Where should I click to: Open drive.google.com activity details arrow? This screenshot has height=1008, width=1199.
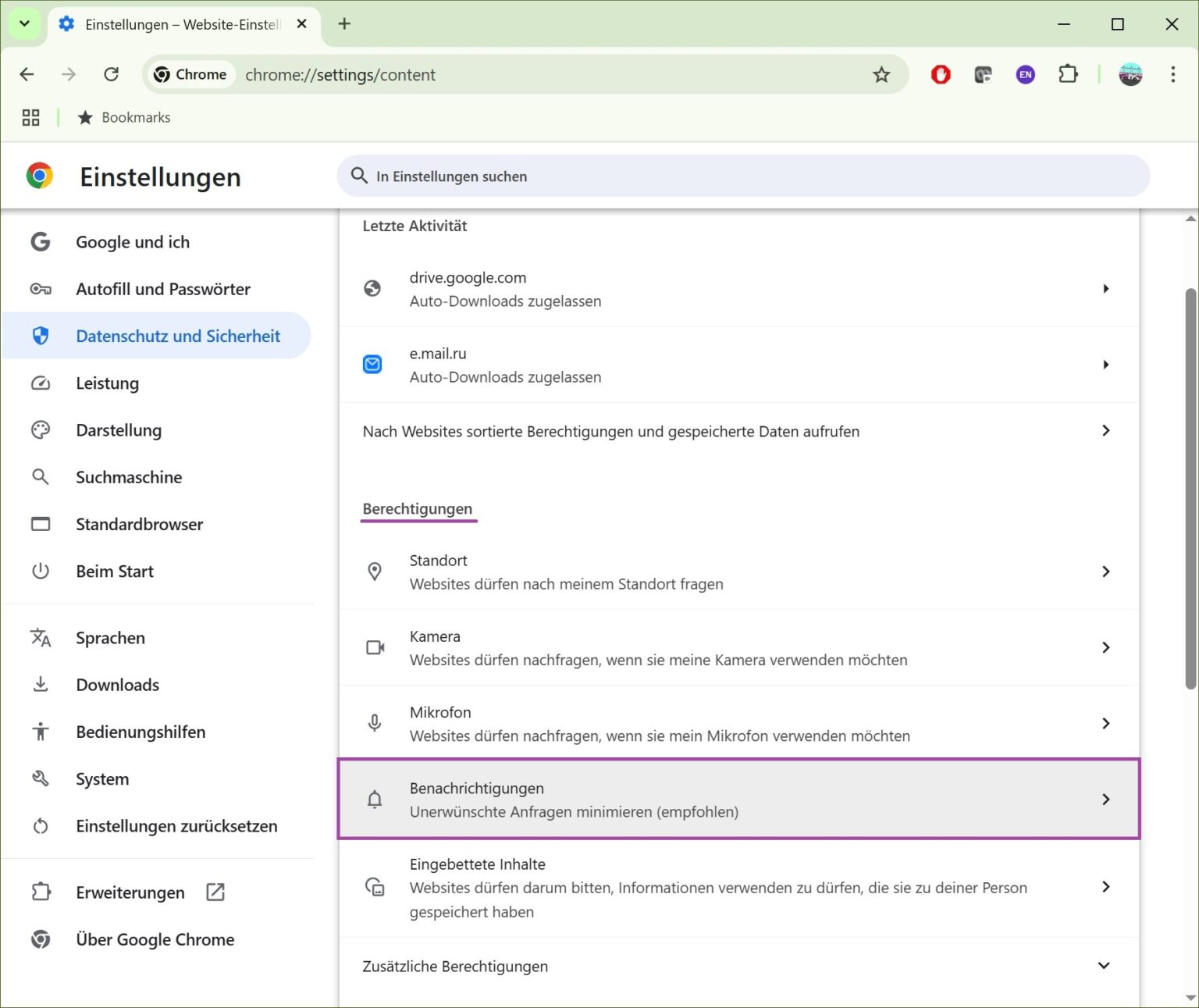click(1105, 288)
